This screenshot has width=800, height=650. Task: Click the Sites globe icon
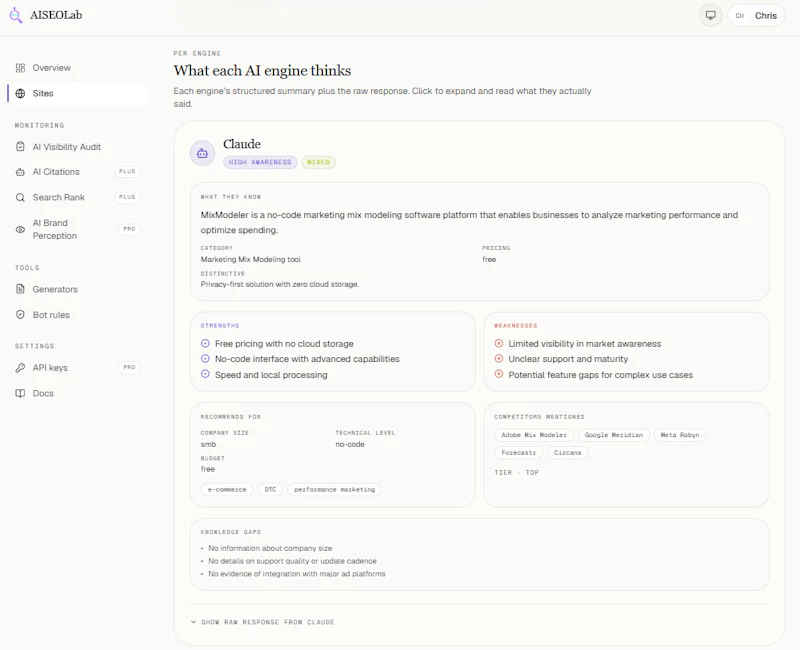(20, 93)
